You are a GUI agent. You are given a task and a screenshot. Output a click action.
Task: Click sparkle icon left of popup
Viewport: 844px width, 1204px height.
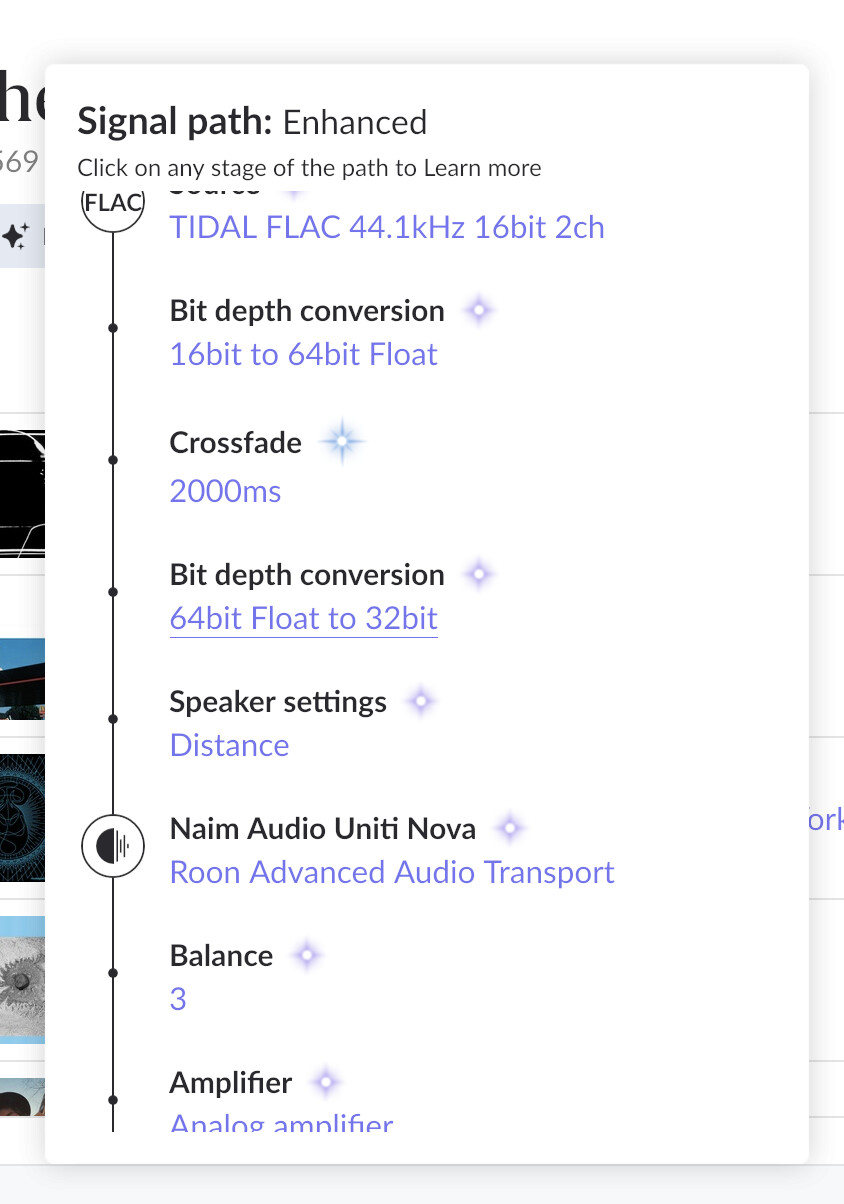15,237
